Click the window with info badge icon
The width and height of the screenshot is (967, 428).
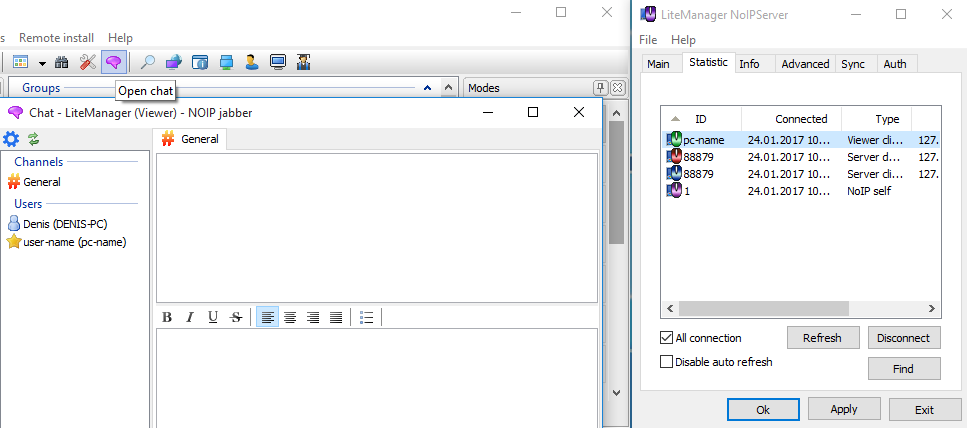click(200, 62)
